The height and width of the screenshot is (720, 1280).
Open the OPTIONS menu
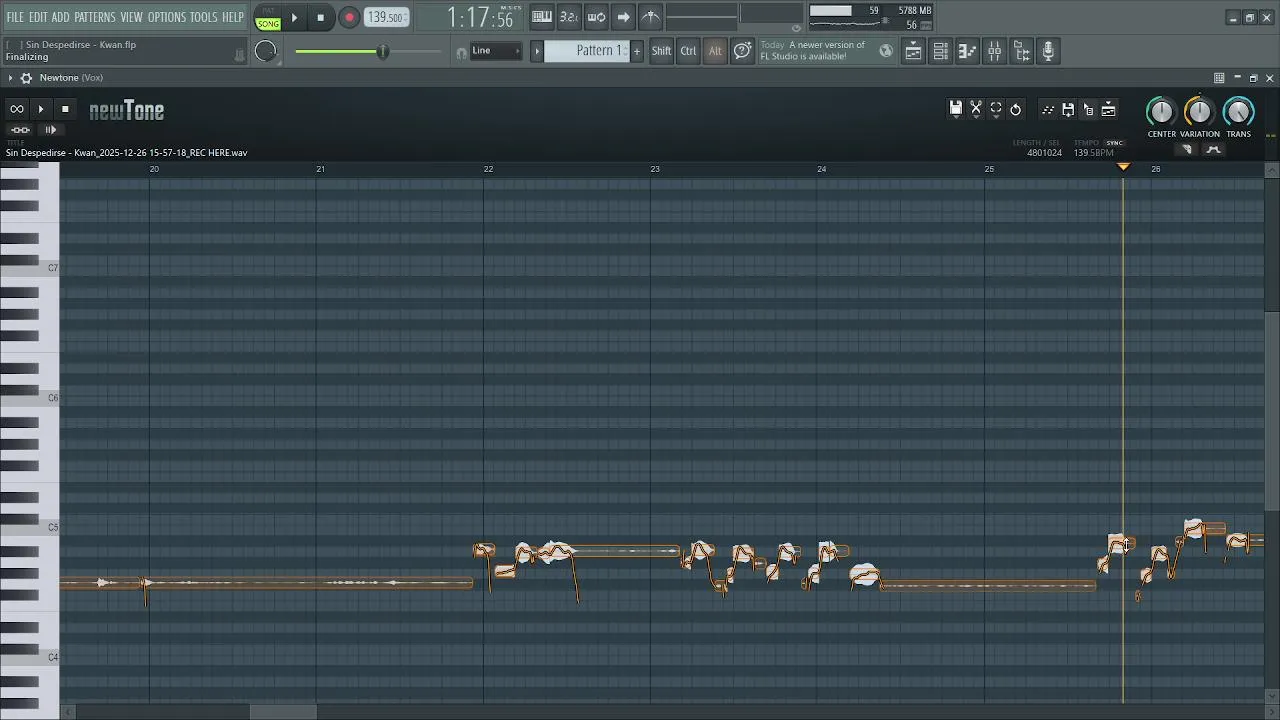click(x=167, y=17)
